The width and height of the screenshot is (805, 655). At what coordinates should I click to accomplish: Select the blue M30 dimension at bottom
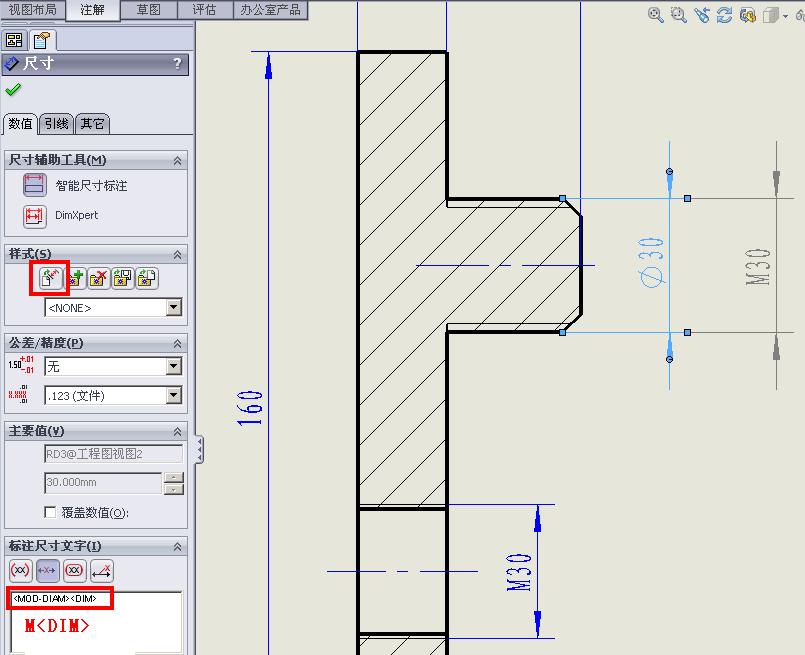pyautogui.click(x=519, y=572)
